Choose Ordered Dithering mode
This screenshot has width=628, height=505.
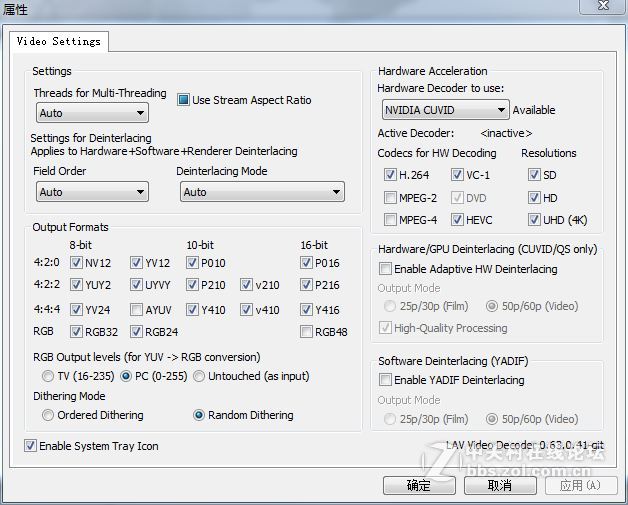pos(48,415)
